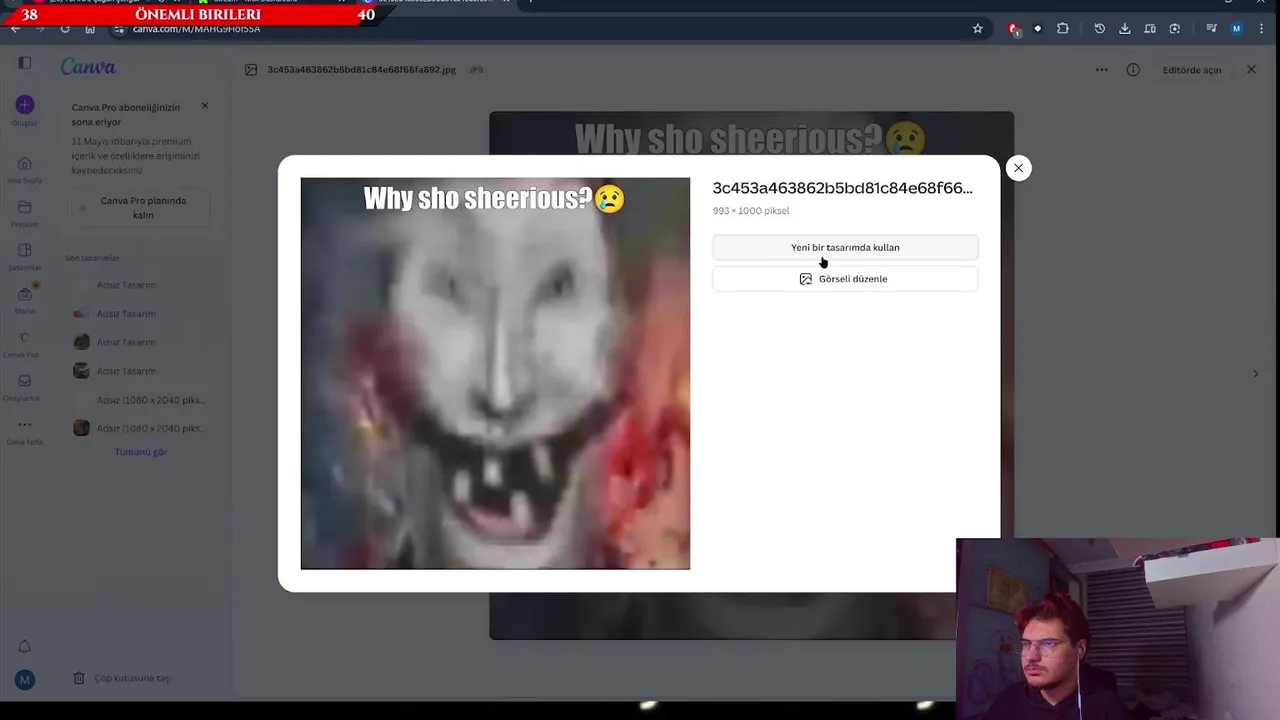Screen dimensions: 1280x720
Task: Reload the page in the browser
Action: pyautogui.click(x=65, y=29)
